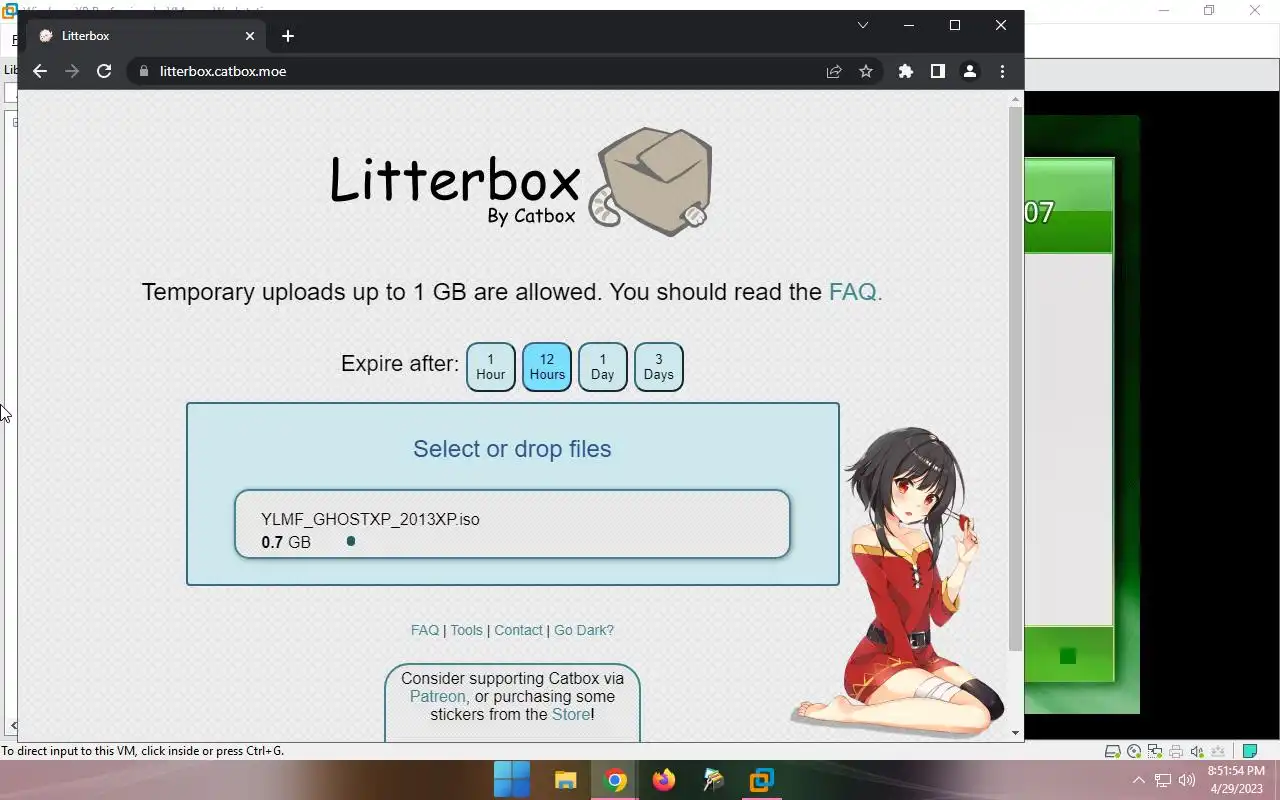Screen dimensions: 1280x800
Task: Click the YLMF_GHOSTXP_2013XP.iso upload entry
Action: [x=512, y=524]
